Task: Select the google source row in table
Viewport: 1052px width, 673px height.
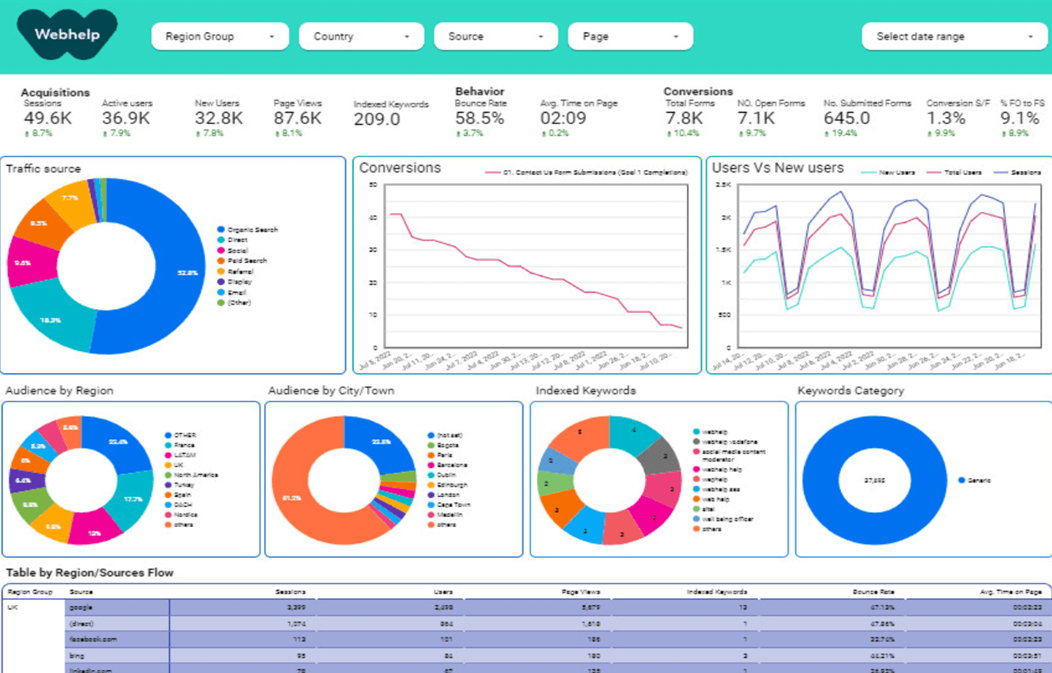Action: (80, 606)
